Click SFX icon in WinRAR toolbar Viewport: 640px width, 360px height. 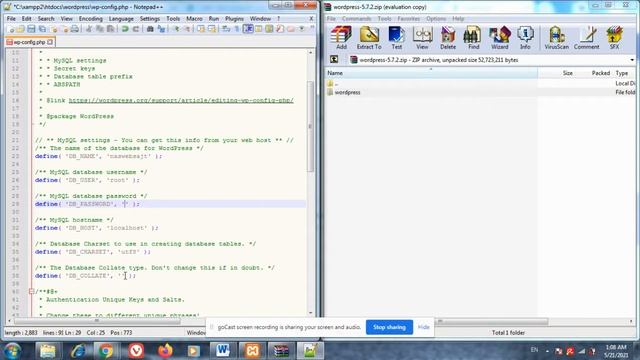point(614,38)
